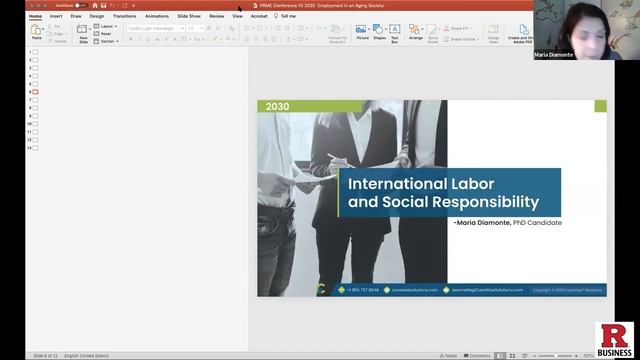
Task: Toggle Strikethrough formatting
Action: click(157, 39)
